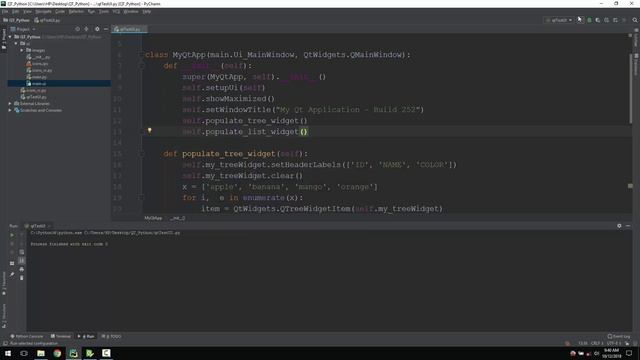Open Project panel settings gear
640x360 pixels.
pyautogui.click(x=97, y=29)
